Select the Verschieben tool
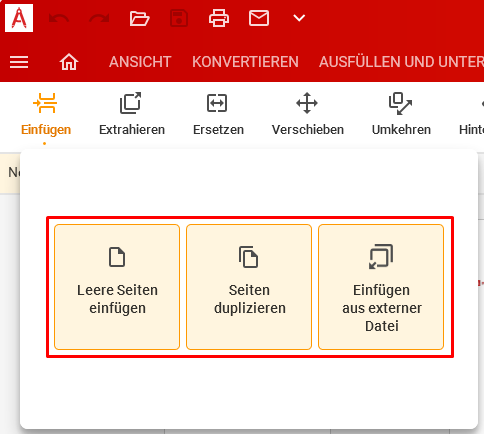Image resolution: width=484 pixels, height=434 pixels. (x=308, y=115)
